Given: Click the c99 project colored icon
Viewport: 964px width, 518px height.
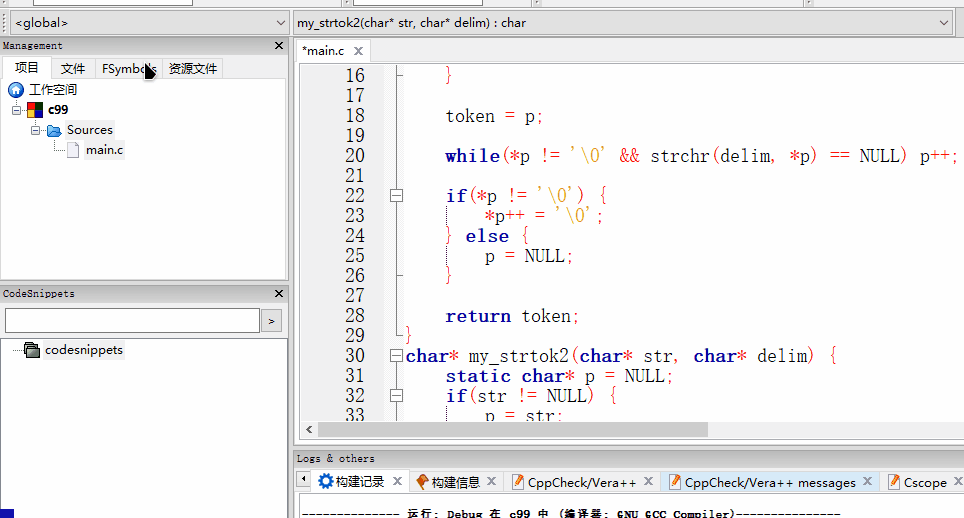Looking at the screenshot, I should click(x=35, y=110).
